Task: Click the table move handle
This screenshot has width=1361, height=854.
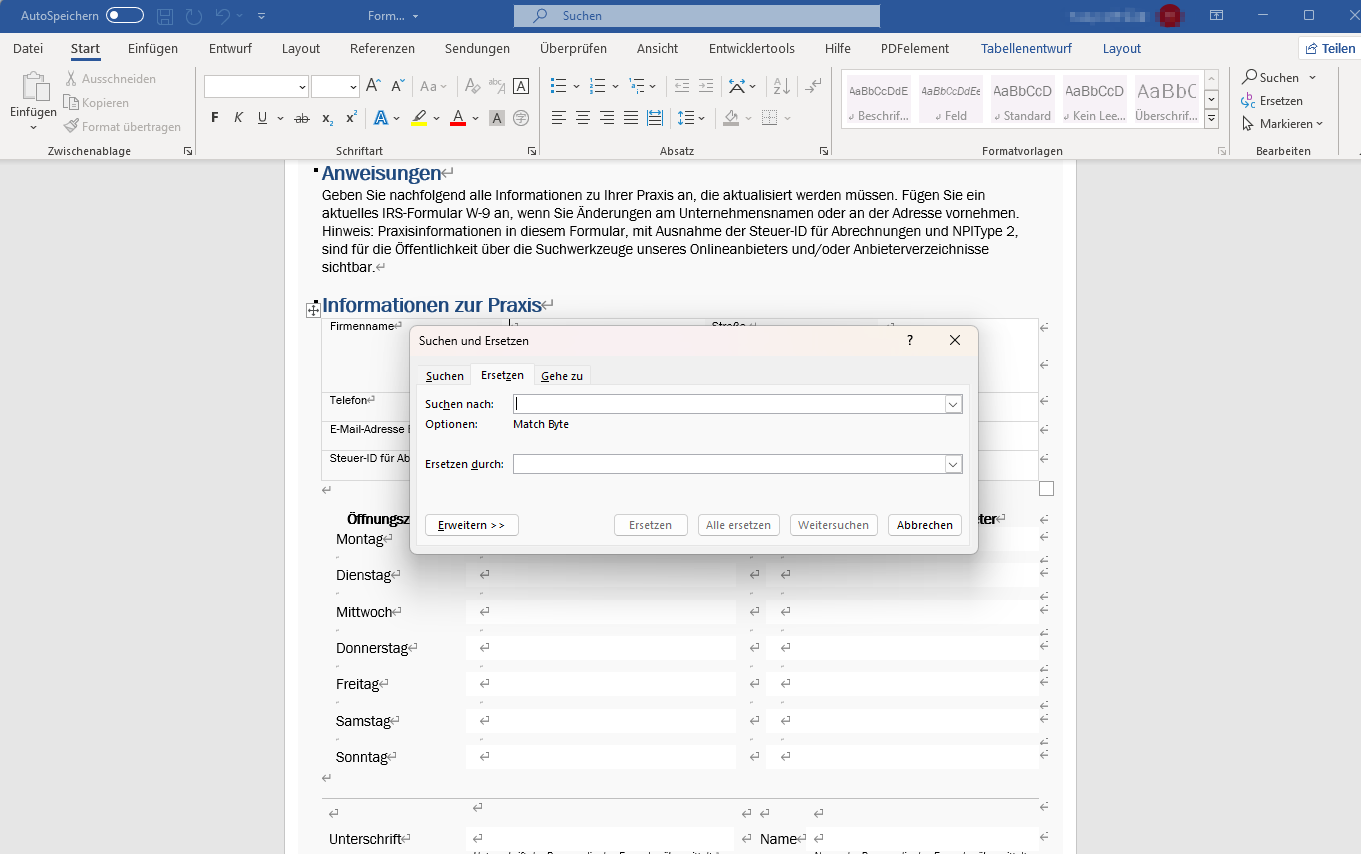Action: [313, 311]
